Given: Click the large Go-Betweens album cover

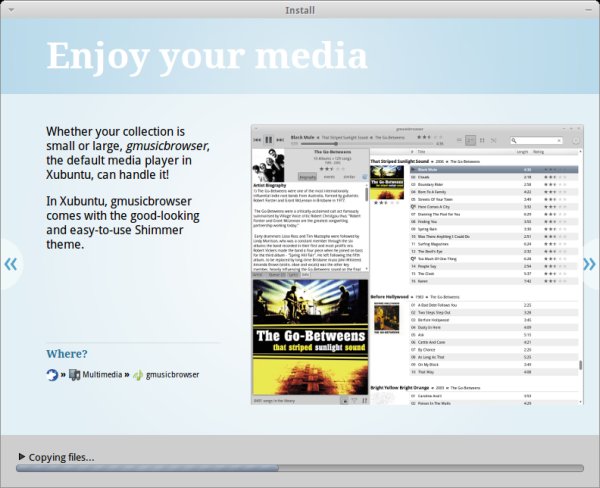Looking at the screenshot, I should pos(310,337).
